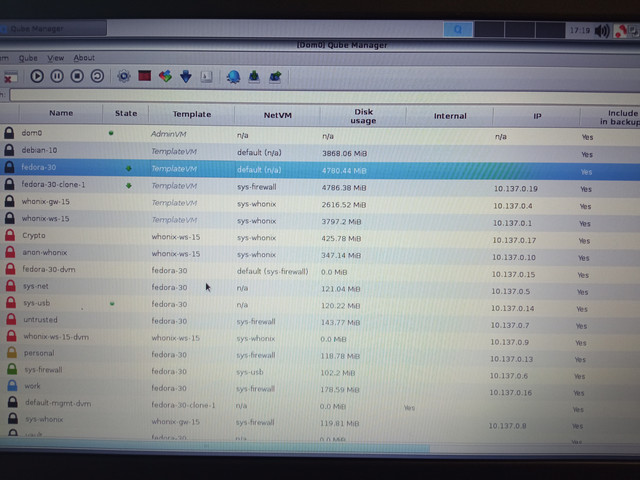This screenshot has width=640, height=480.
Task: Click the search input field
Action: coord(324,96)
